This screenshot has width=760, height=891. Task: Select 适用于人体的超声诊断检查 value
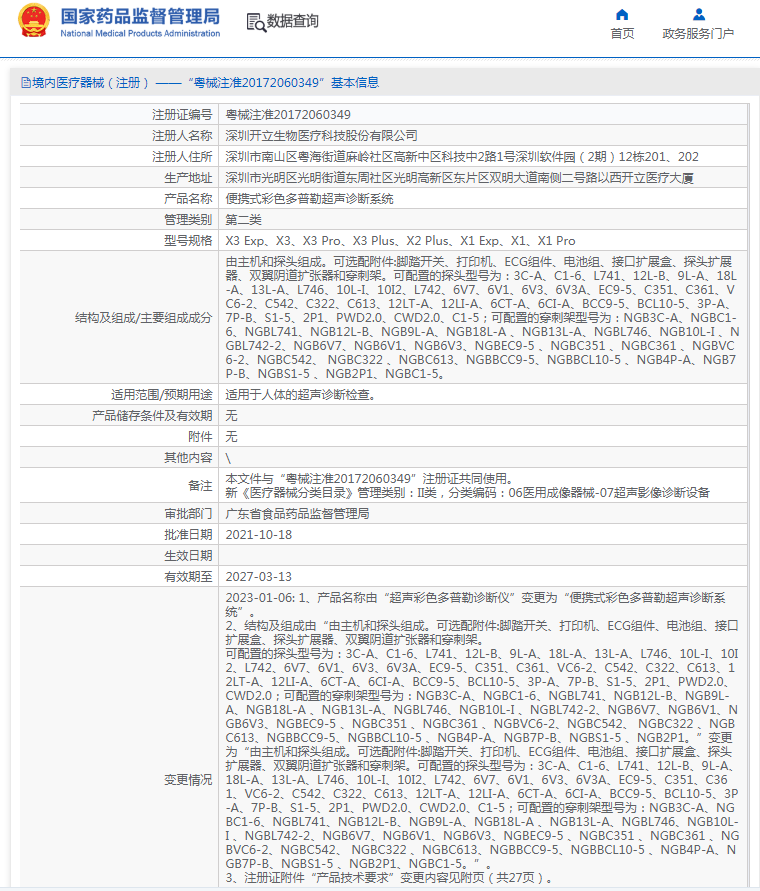(301, 395)
